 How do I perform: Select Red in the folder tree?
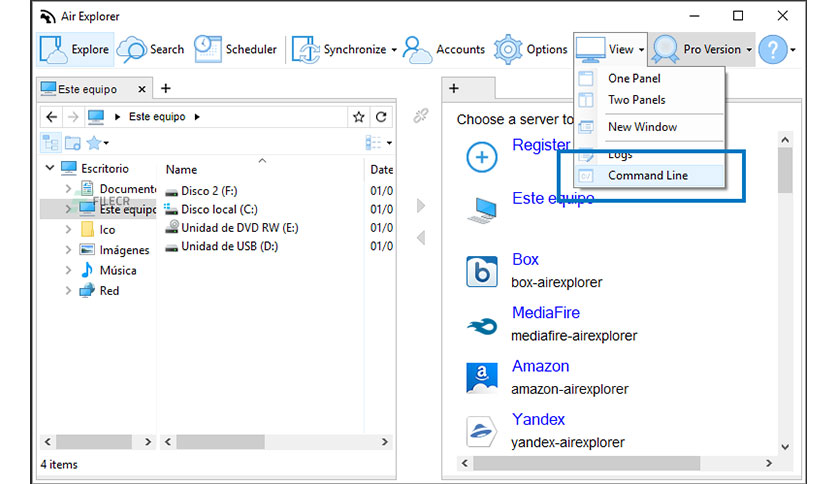pos(109,291)
